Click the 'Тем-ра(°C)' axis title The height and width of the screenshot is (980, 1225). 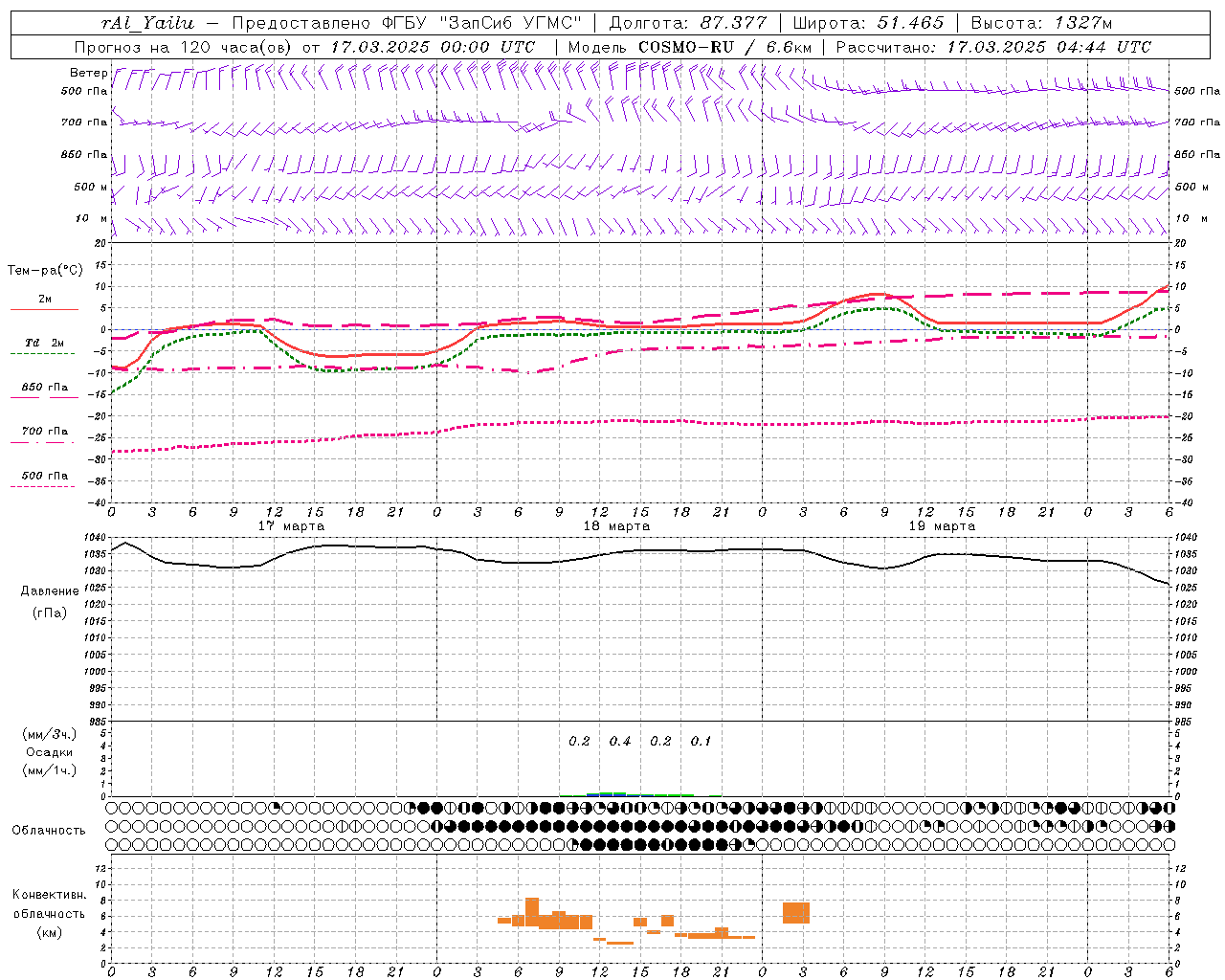[x=46, y=271]
